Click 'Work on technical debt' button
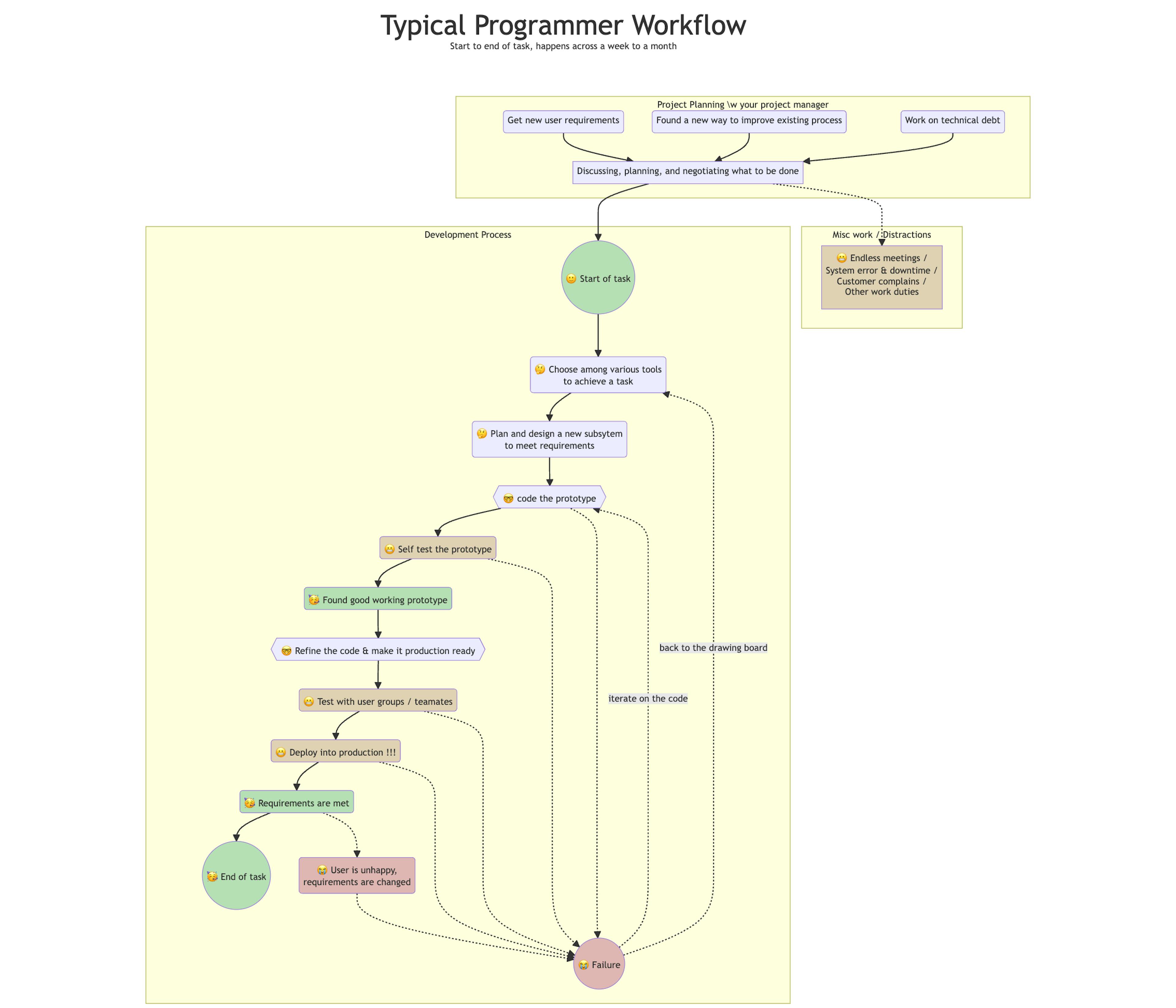Image resolution: width=1176 pixels, height=1008 pixels. [951, 120]
